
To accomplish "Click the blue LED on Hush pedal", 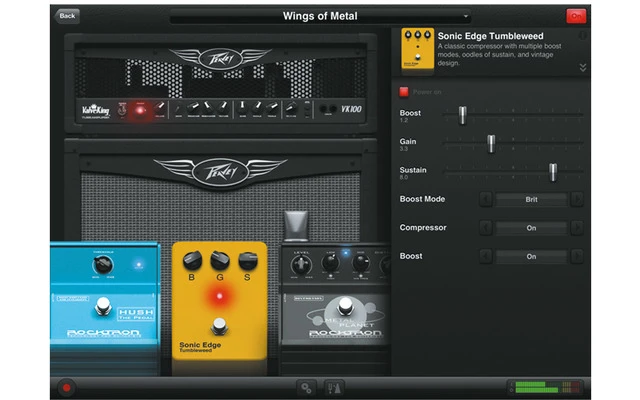I will pyautogui.click(x=139, y=265).
